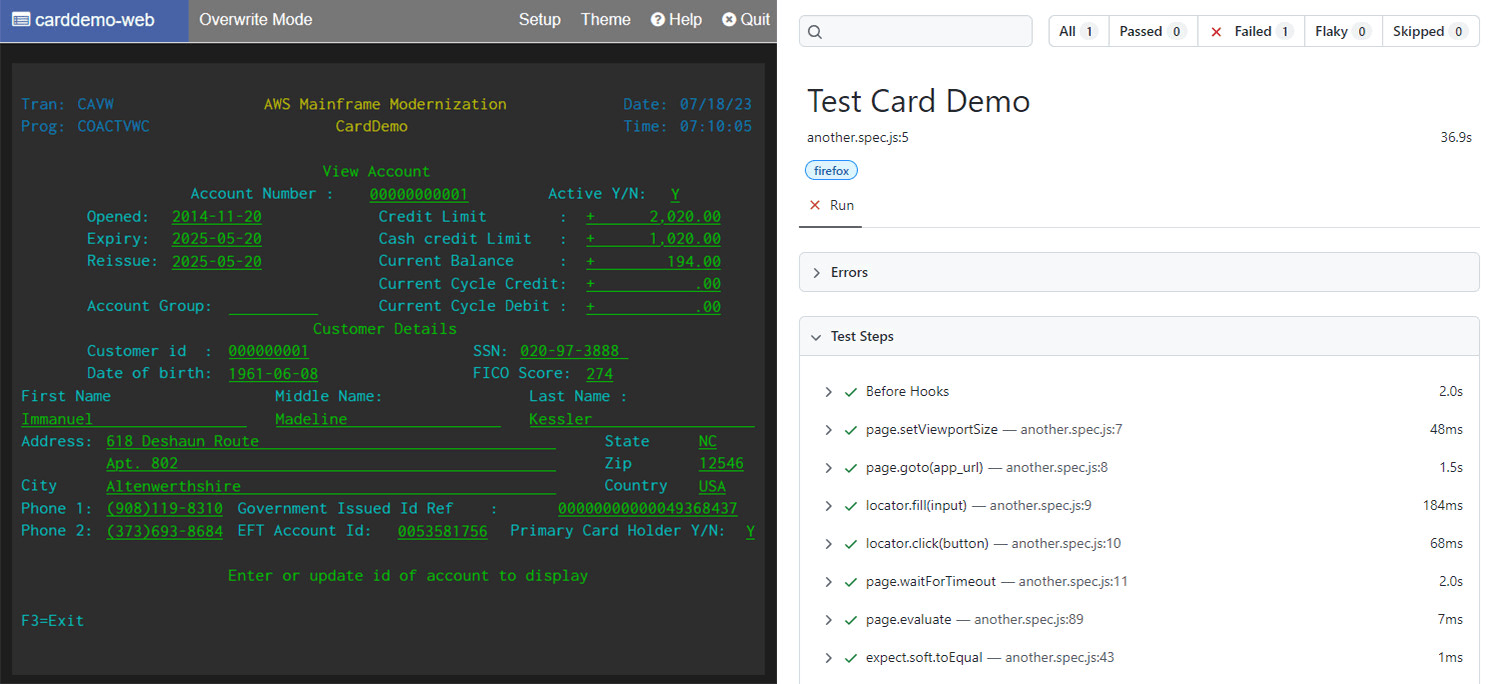Click green checkmark next to Before Hooks
The width and height of the screenshot is (1498, 684).
click(x=851, y=392)
